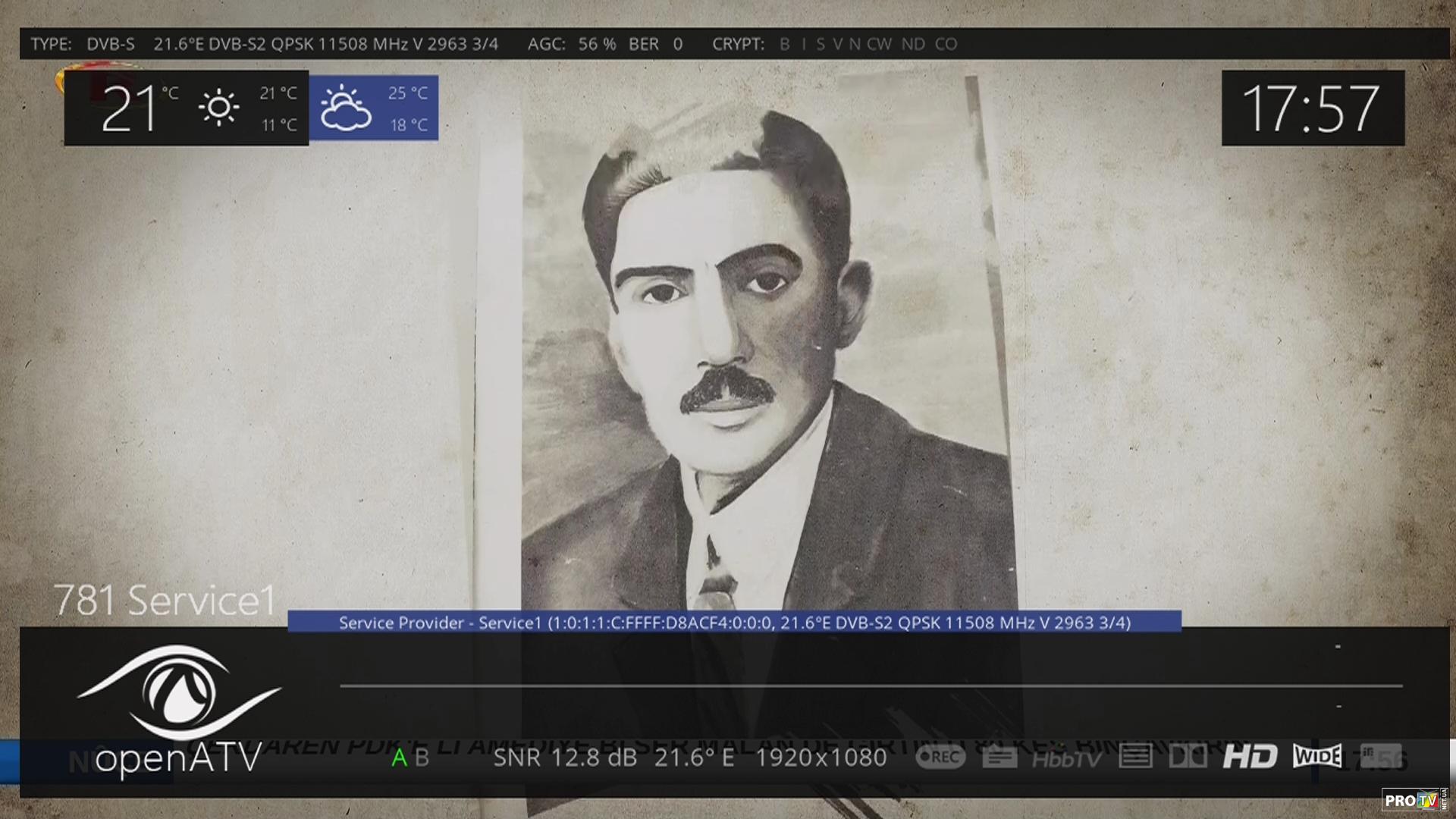
Task: Click the HbbTV indicator icon
Action: point(1066,758)
